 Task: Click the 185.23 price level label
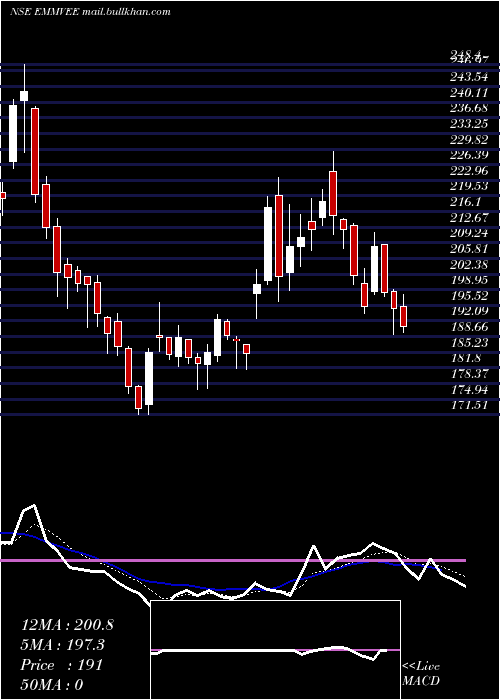469,342
